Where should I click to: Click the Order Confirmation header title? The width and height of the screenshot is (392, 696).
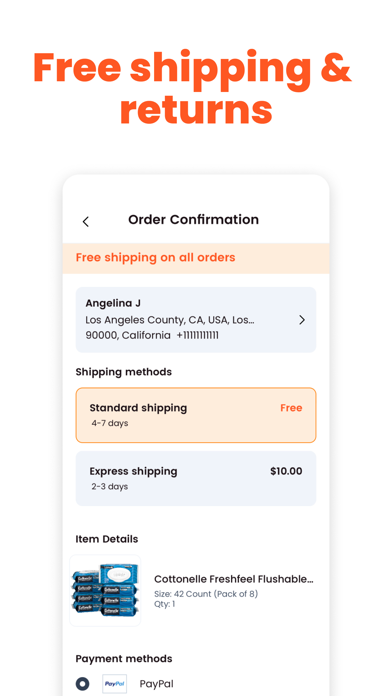(x=194, y=219)
